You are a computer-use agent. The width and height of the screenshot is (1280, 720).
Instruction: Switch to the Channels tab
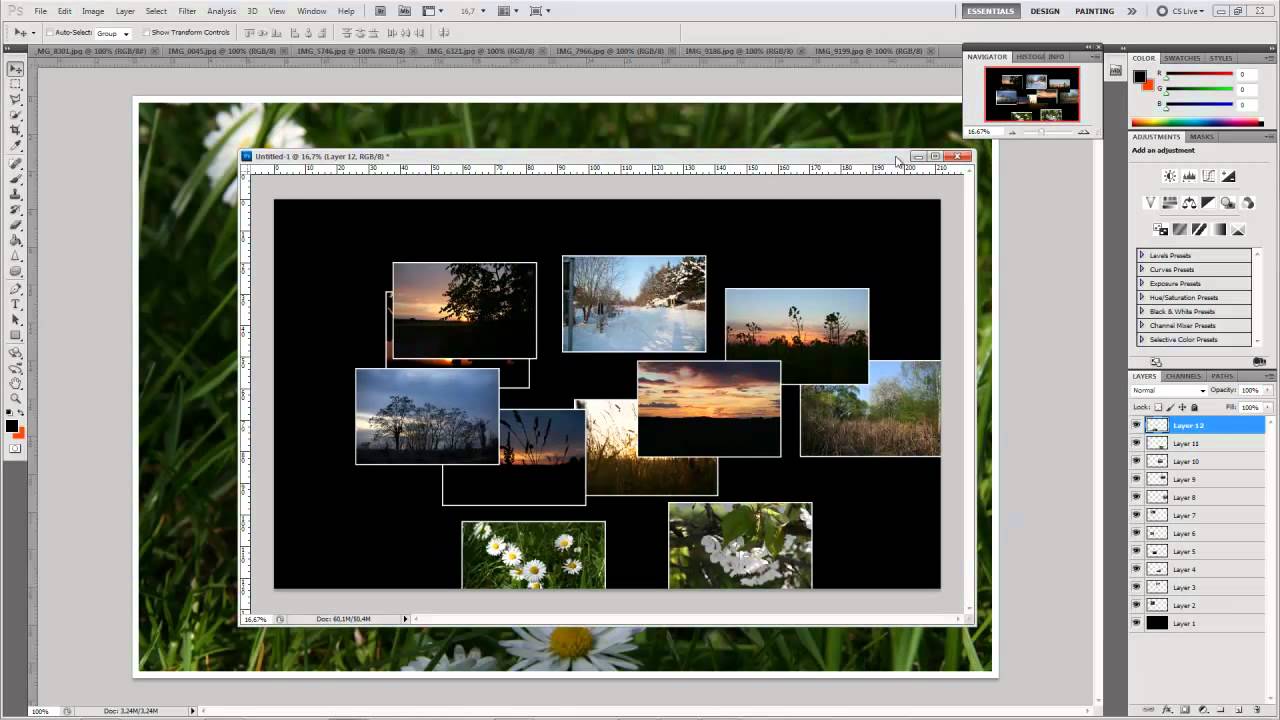(x=1183, y=376)
